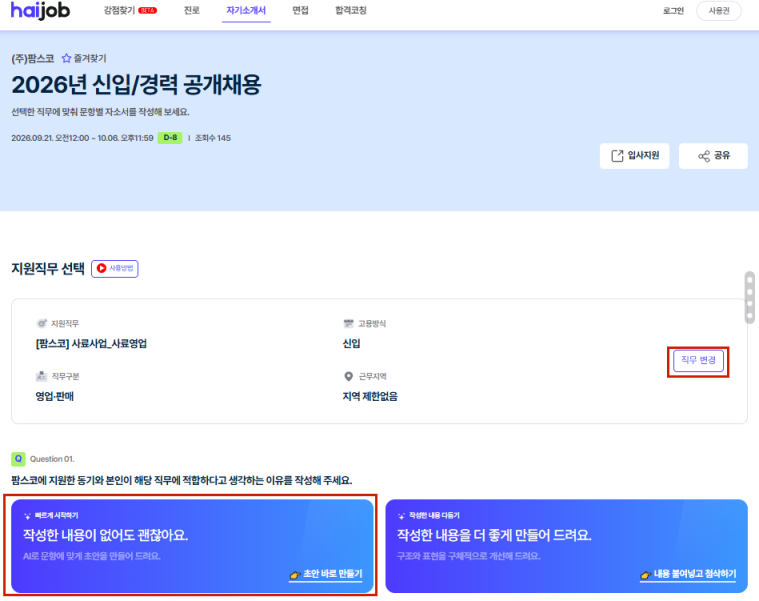Click the 공유 share icon

(x=704, y=156)
